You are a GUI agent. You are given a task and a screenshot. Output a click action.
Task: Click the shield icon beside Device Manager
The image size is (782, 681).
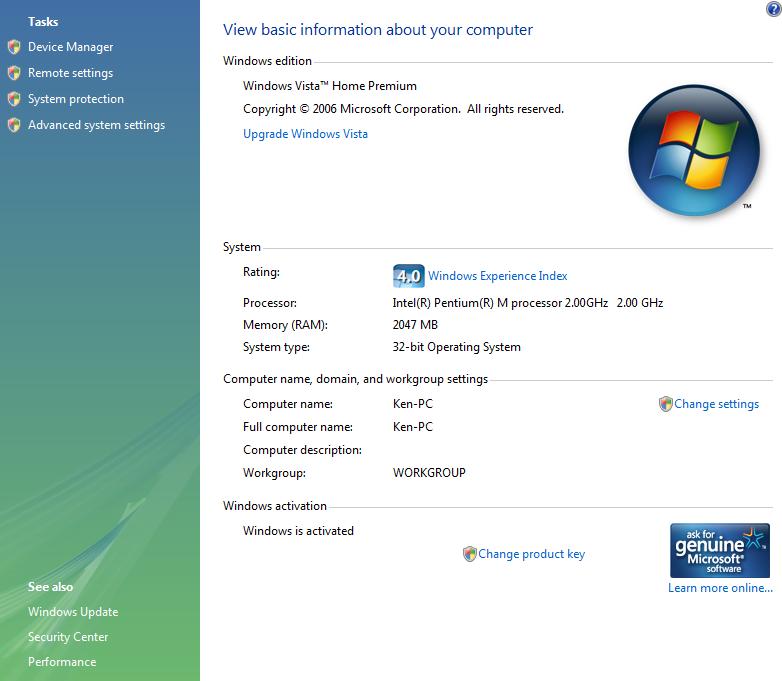pos(14,47)
